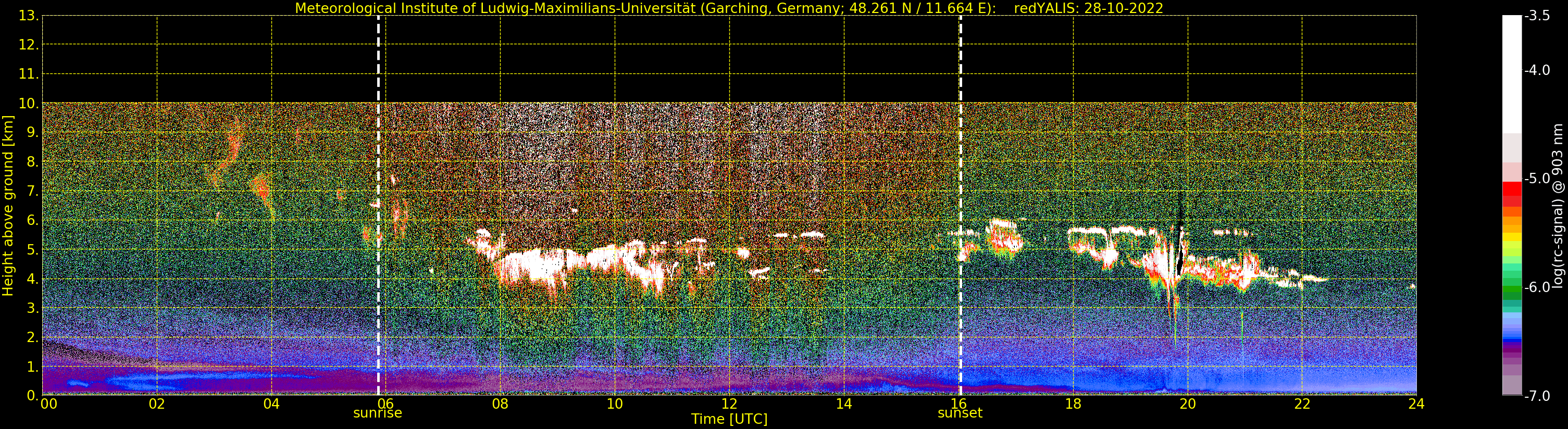Image resolution: width=1568 pixels, height=429 pixels.
Task: Click the Meteorological Institute title text
Action: [645, 8]
